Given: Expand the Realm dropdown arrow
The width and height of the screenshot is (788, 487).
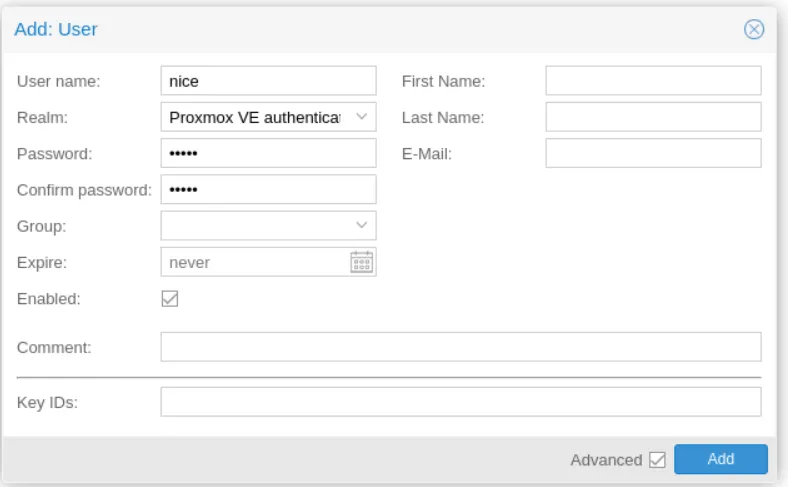Looking at the screenshot, I should tap(361, 117).
